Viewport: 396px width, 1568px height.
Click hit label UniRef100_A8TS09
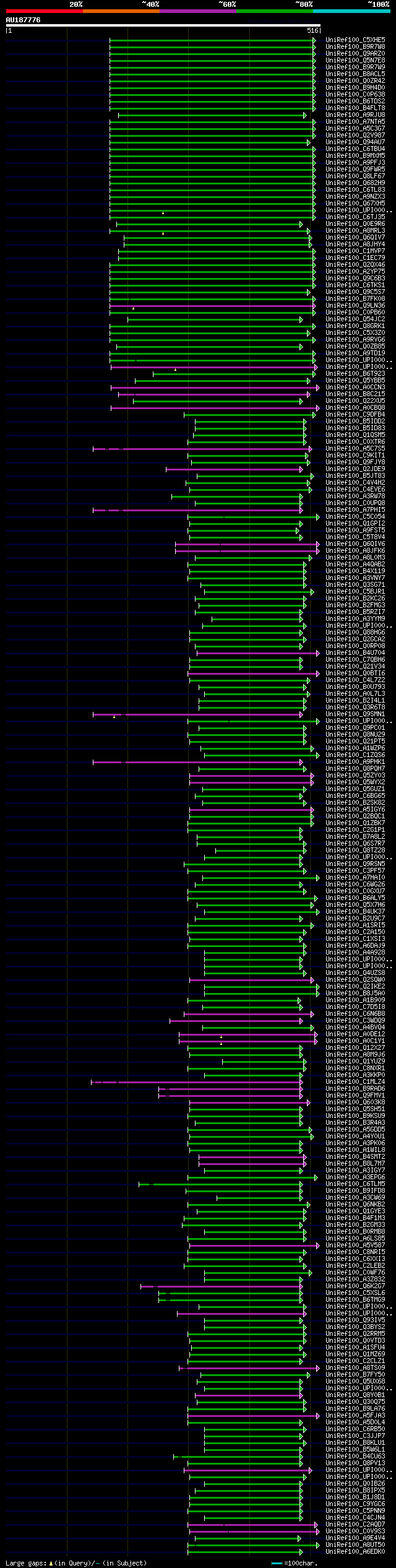[x=355, y=1367]
